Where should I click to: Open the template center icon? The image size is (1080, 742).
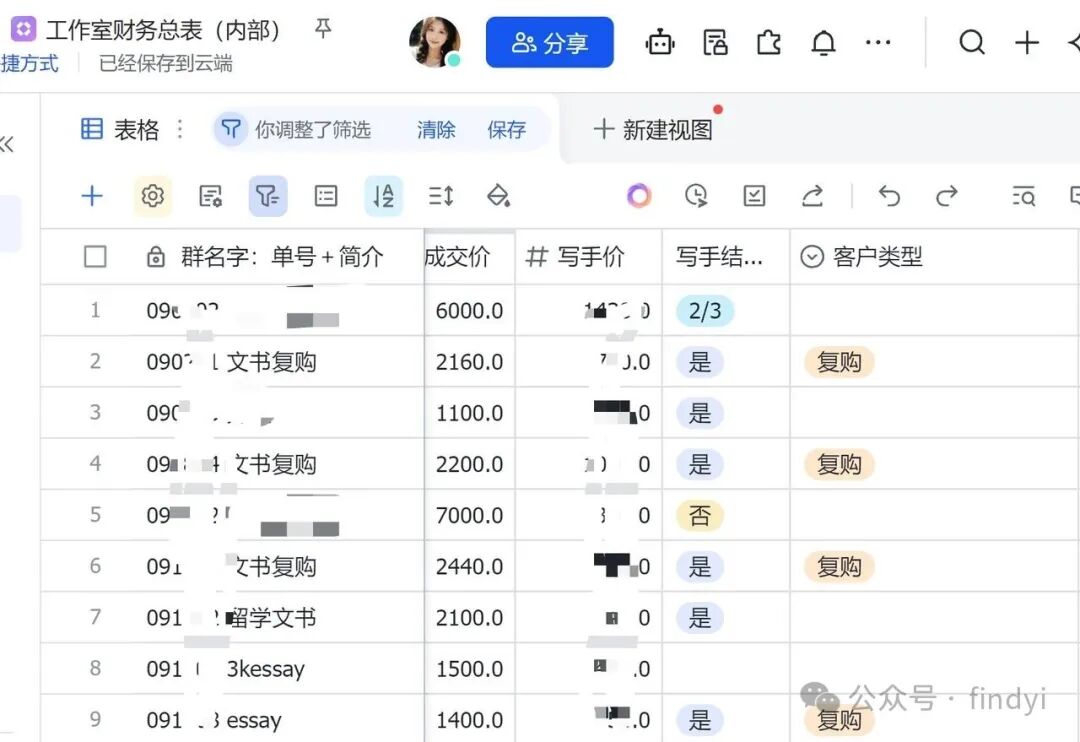(715, 43)
